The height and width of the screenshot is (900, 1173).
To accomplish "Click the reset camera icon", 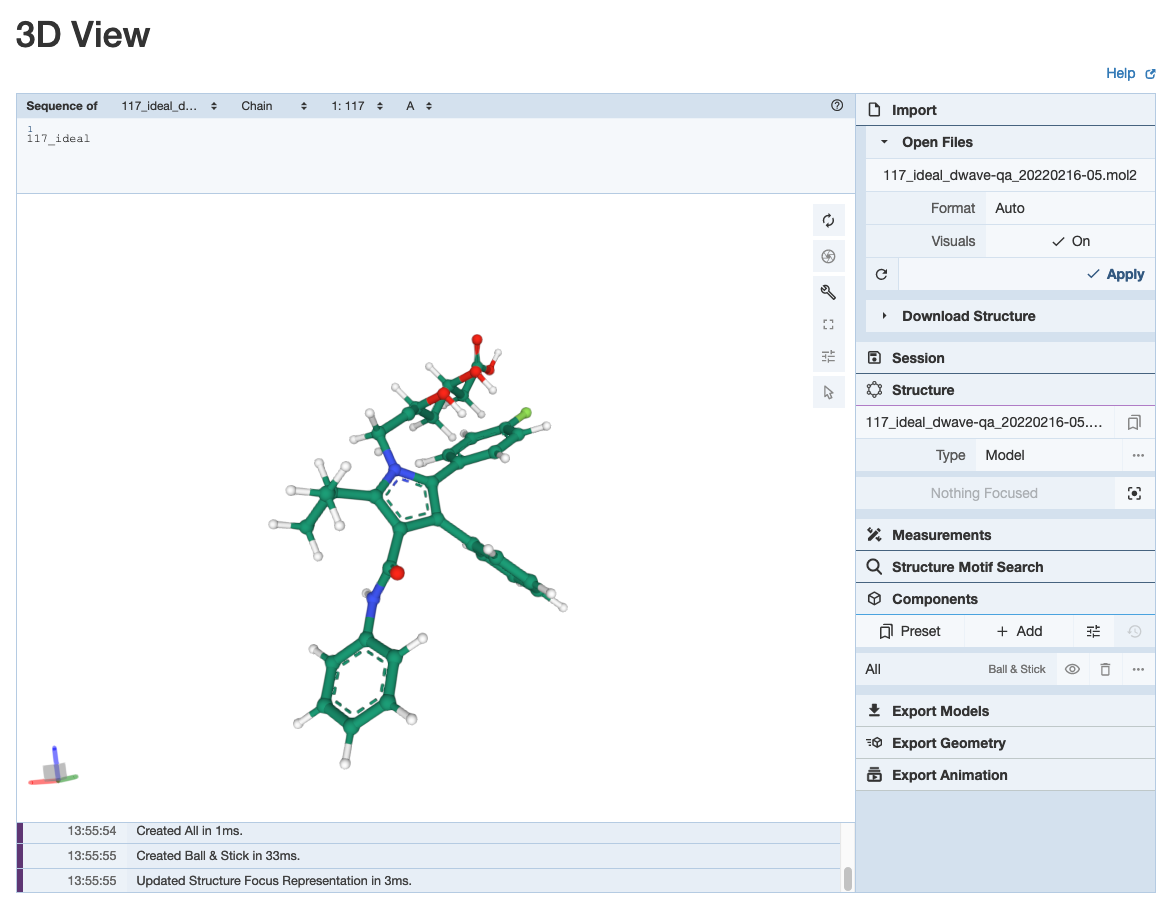I will (x=828, y=221).
